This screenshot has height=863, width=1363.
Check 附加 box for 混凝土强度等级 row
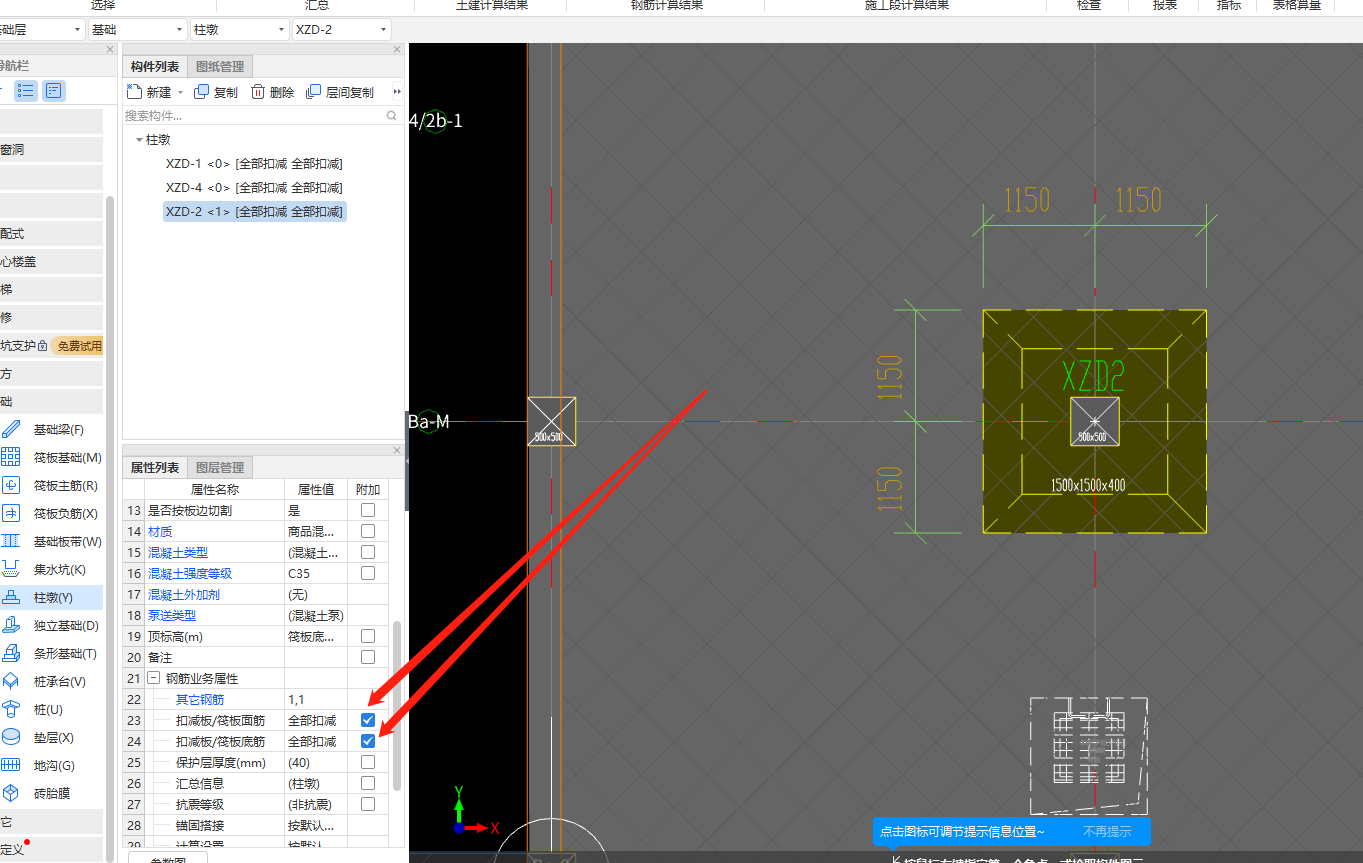pos(368,573)
